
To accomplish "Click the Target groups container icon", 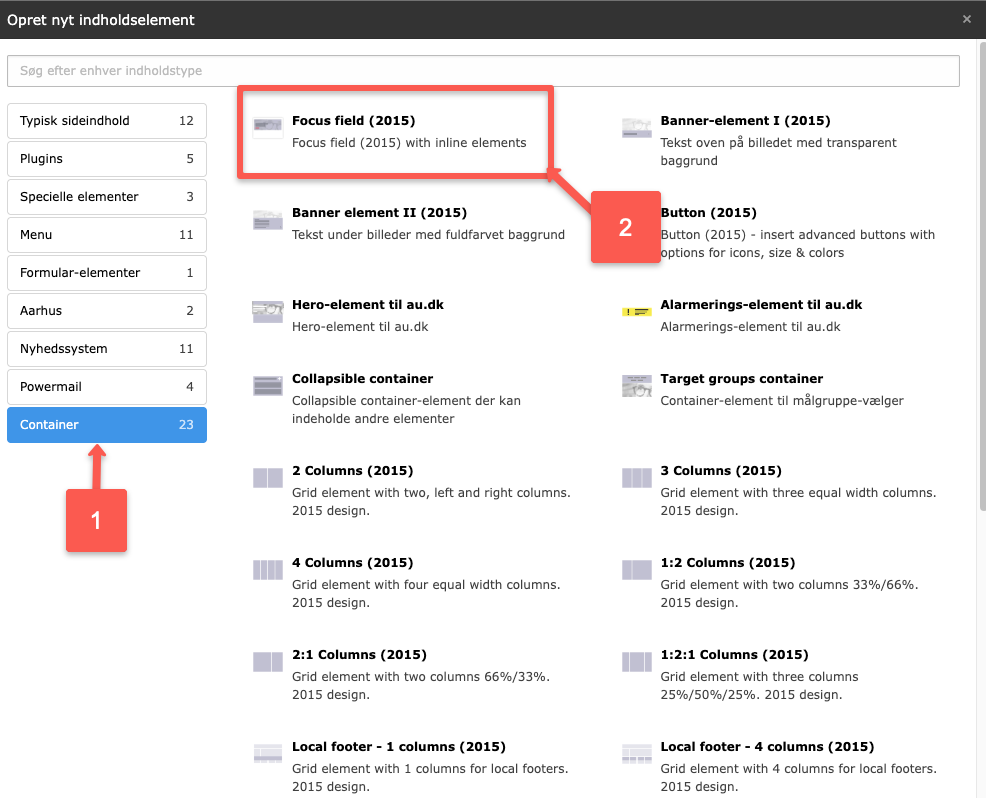I will 636,386.
